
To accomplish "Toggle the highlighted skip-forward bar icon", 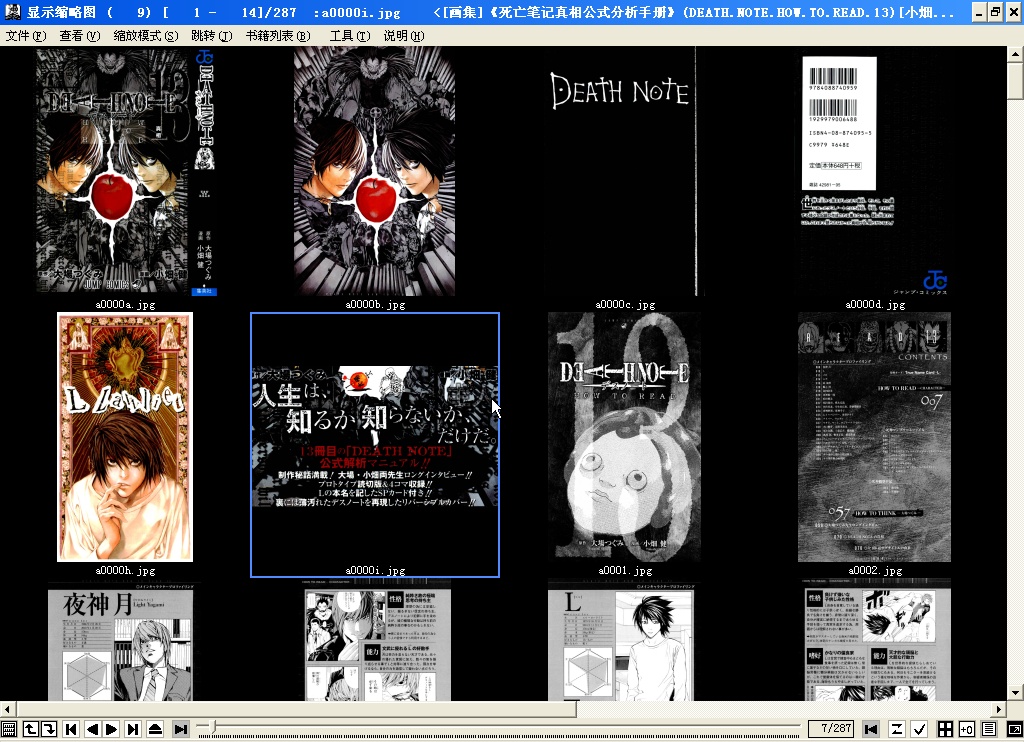I will 181,729.
